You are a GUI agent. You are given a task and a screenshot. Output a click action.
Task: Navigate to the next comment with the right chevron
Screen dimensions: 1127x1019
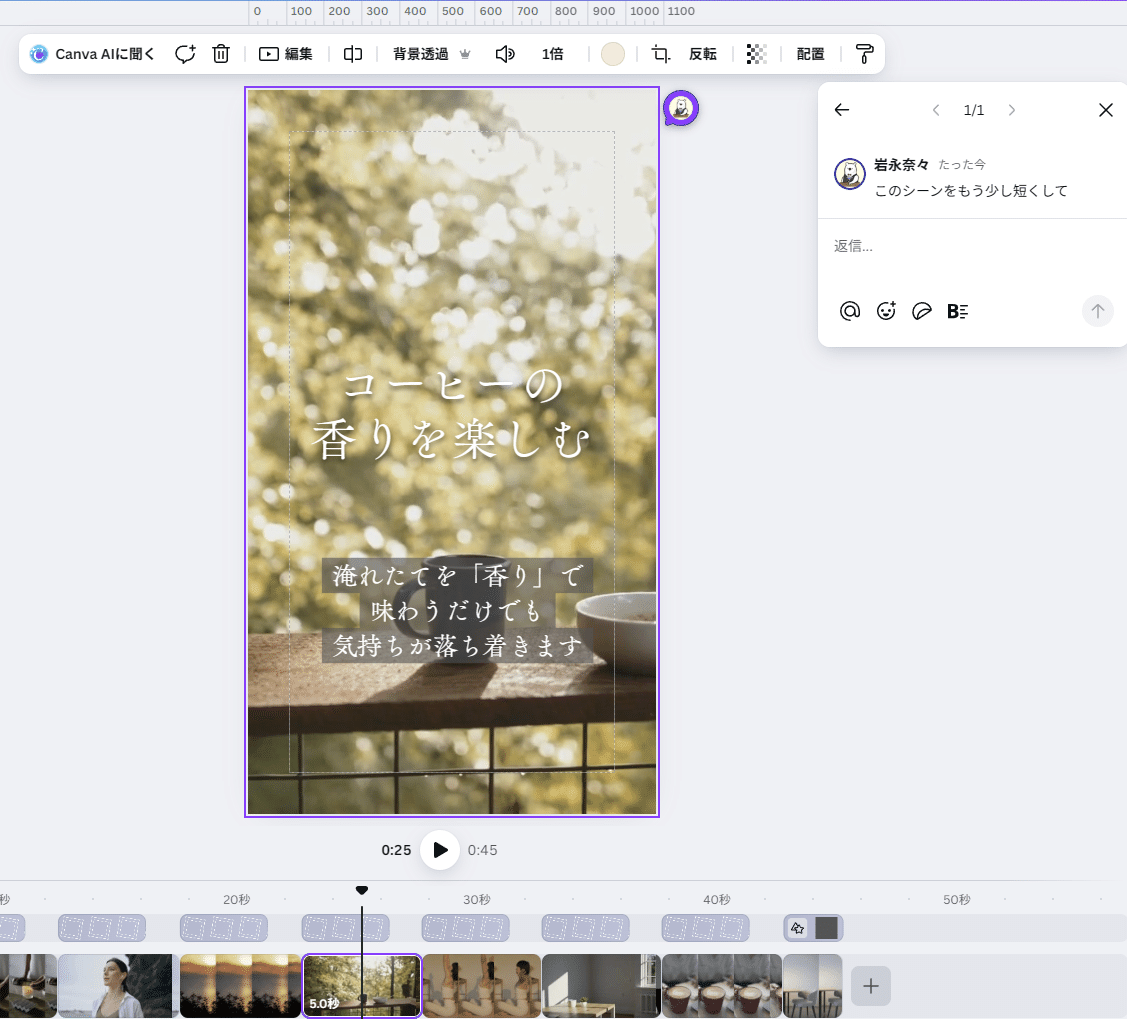[1011, 110]
